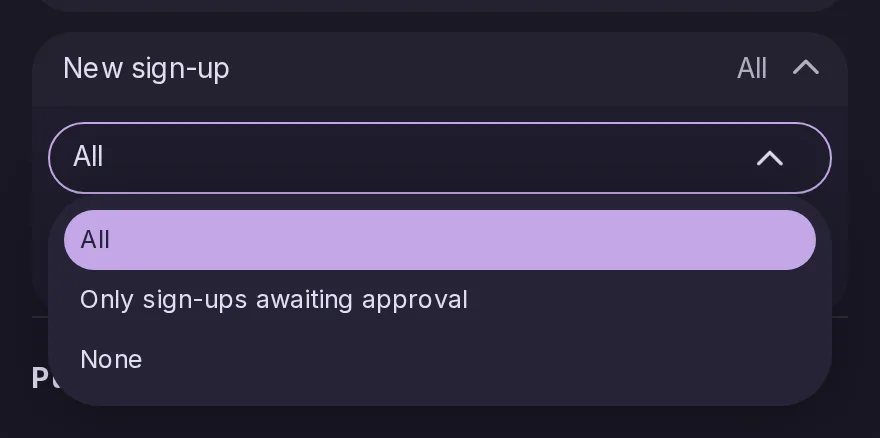Choose Only sign-ups awaiting approval
880x438 pixels.
[439, 300]
